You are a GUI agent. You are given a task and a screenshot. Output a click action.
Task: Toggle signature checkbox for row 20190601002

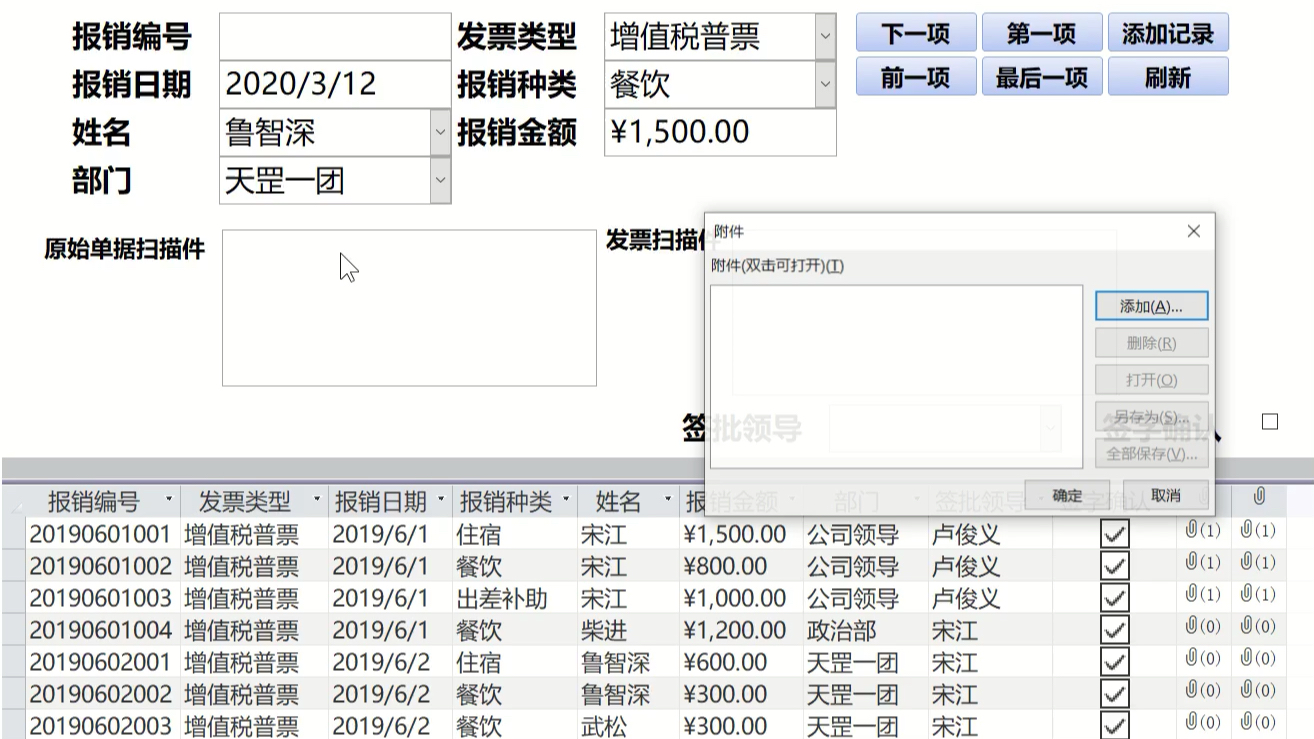pos(1113,566)
